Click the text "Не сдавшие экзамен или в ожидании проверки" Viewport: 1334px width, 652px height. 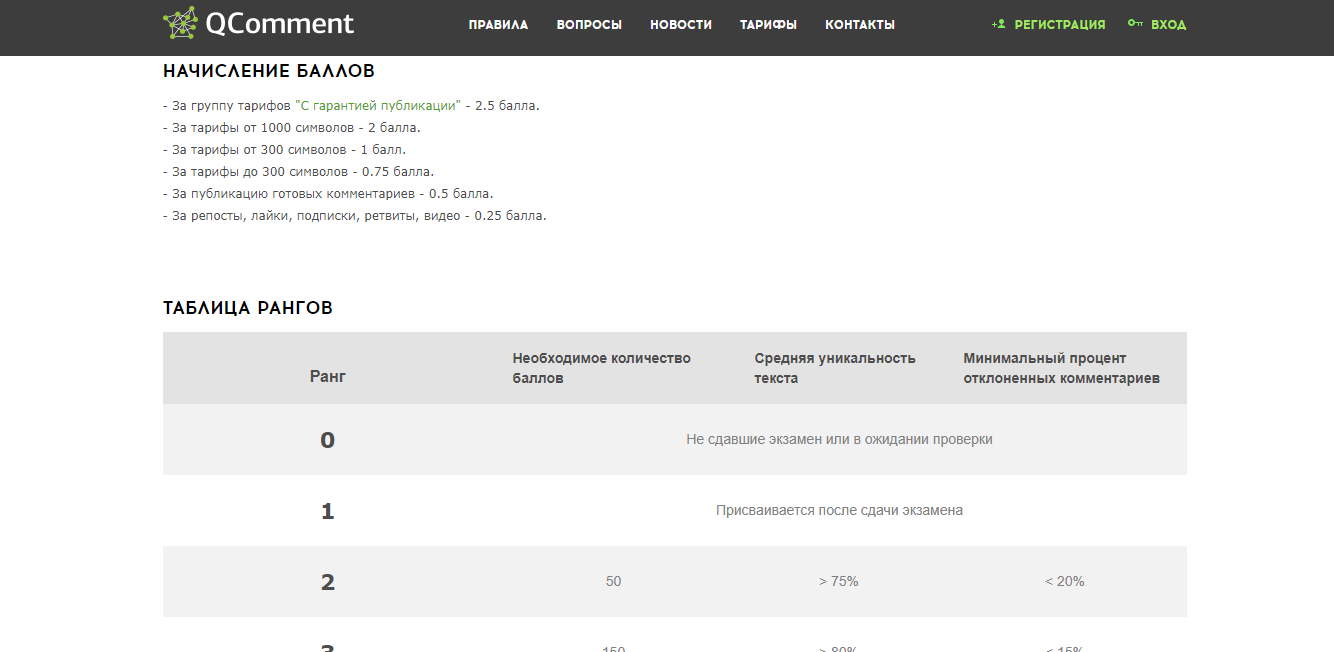tap(839, 439)
